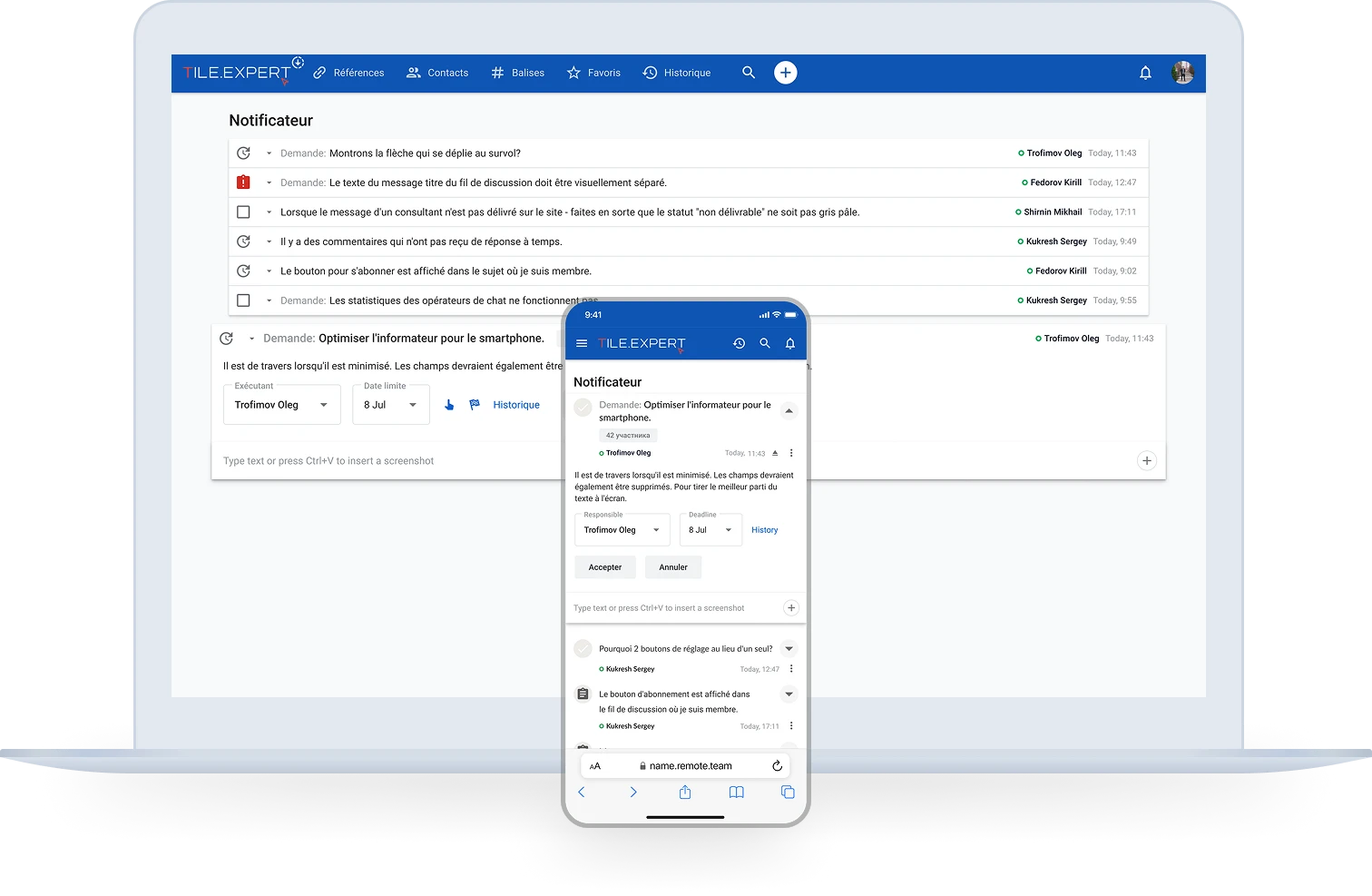The image size is (1372, 896).
Task: Click the clock status icon on the 'Montrons la flèche' row
Action: (243, 153)
